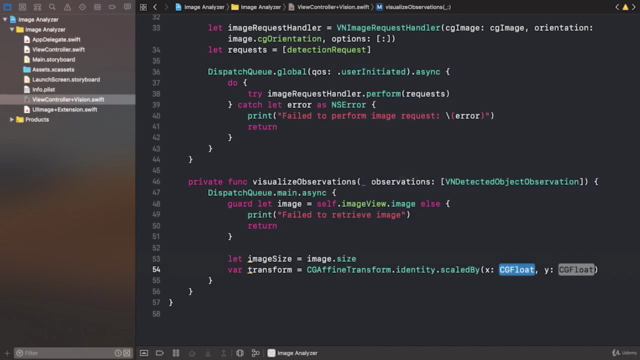Open Debug View Hierarchy
The image size is (640, 360).
[x=240, y=353]
